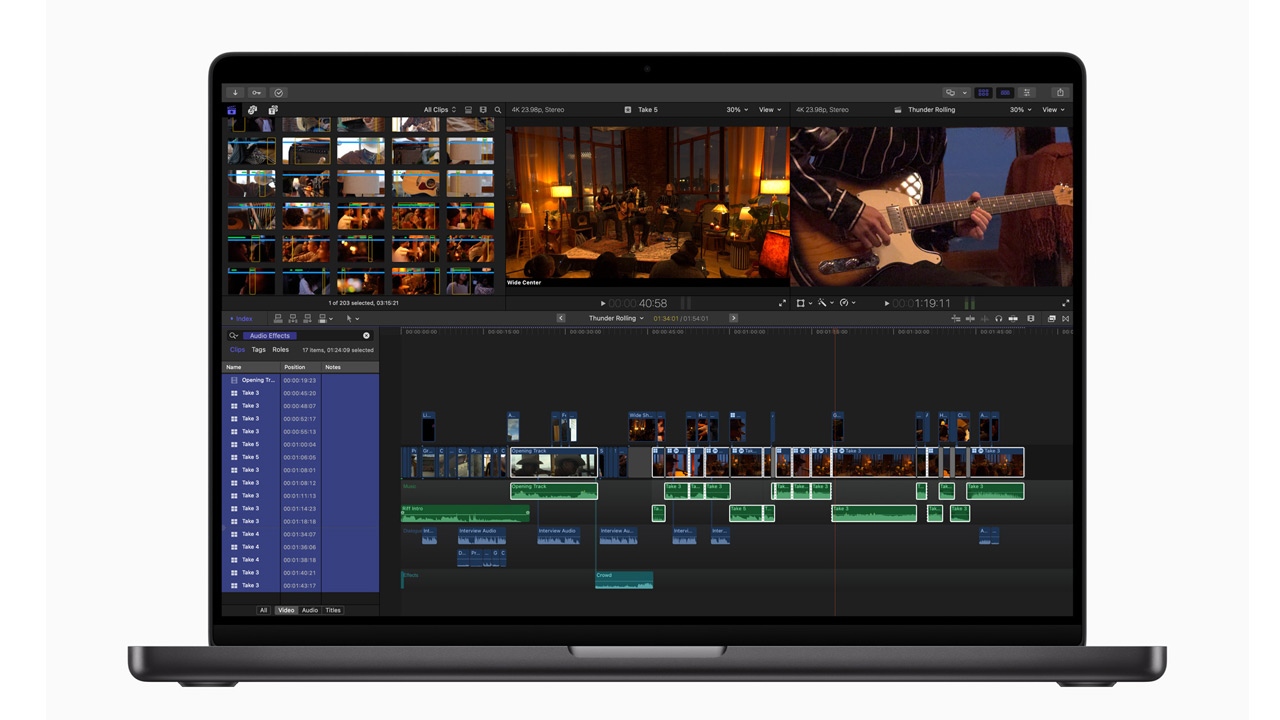Viewport: 1280px width, 720px height.
Task: Click the Titles filter button in index
Action: tap(333, 610)
